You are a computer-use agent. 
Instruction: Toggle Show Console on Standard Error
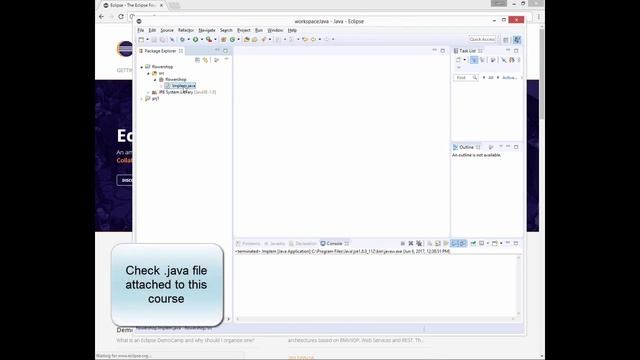pyautogui.click(x=463, y=243)
